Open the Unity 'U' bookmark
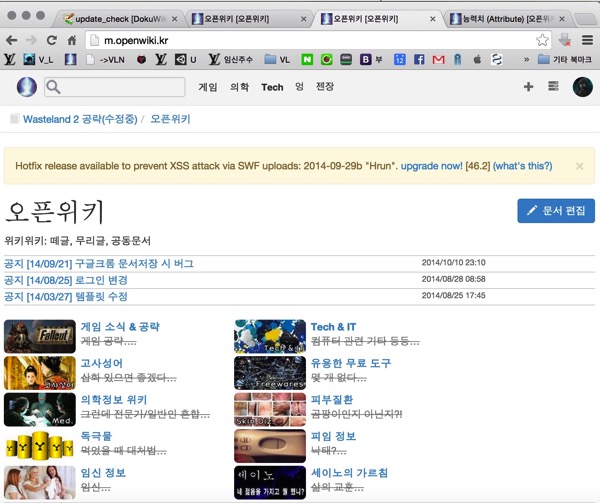600x503 pixels. pyautogui.click(x=186, y=60)
